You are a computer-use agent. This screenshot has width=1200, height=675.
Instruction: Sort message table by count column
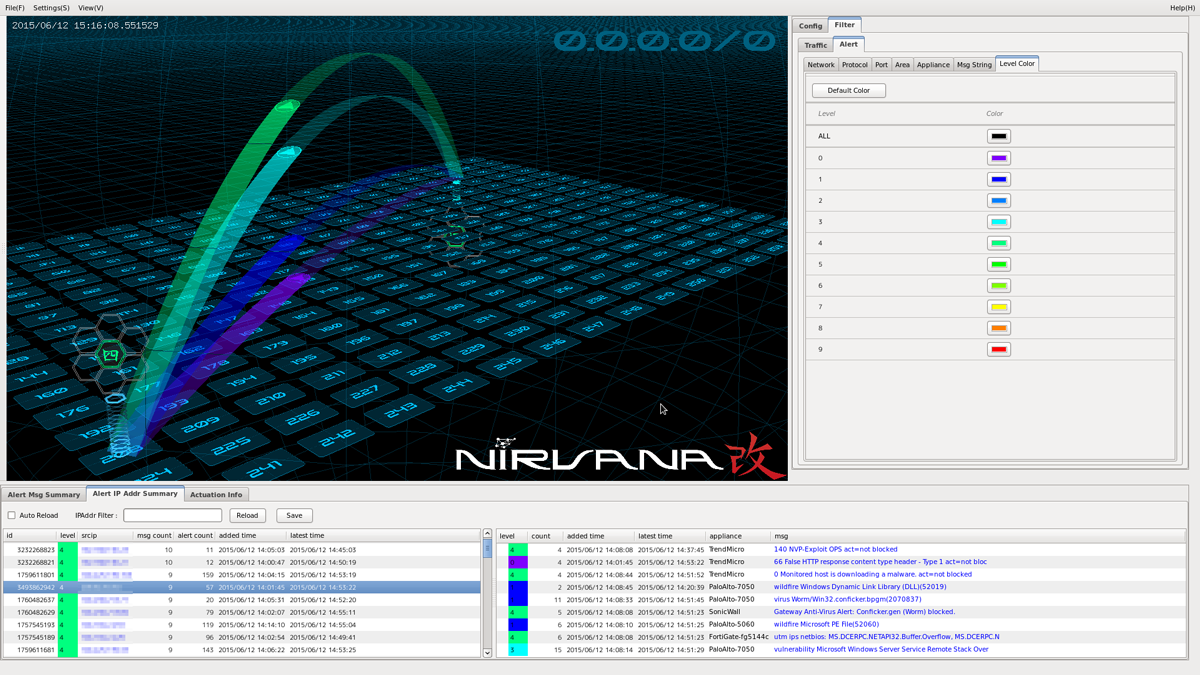545,536
